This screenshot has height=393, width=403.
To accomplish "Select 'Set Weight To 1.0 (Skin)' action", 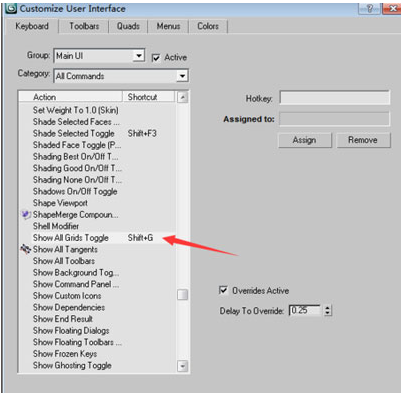I will click(76, 110).
